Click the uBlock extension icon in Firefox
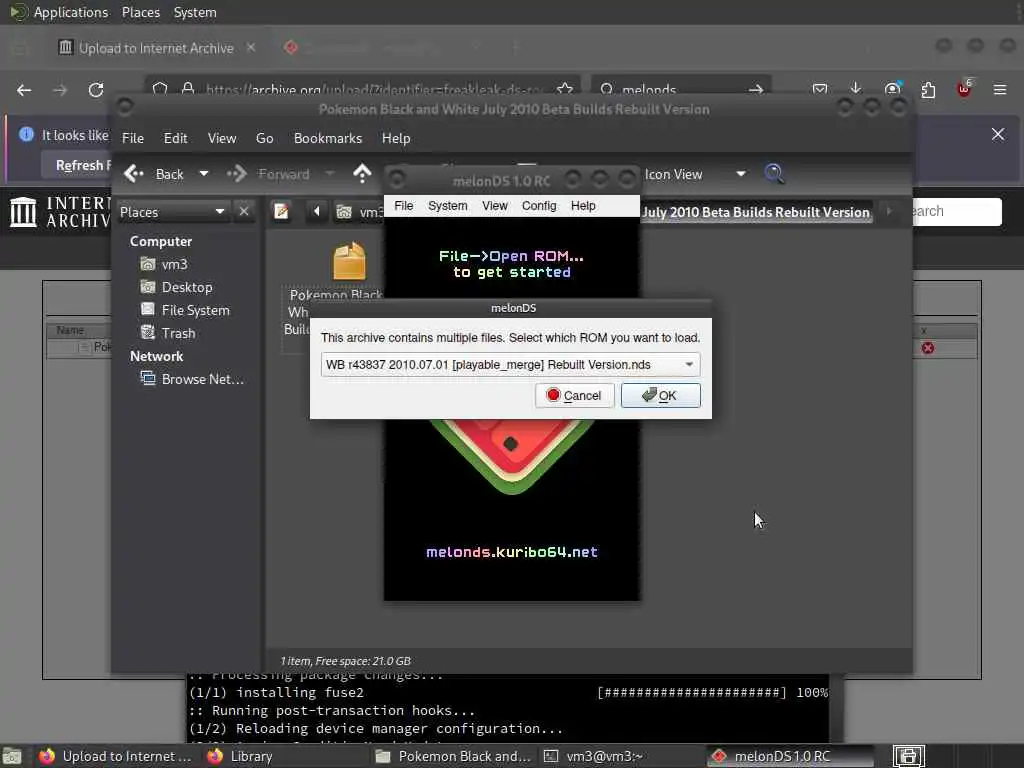1024x768 pixels. tap(964, 88)
